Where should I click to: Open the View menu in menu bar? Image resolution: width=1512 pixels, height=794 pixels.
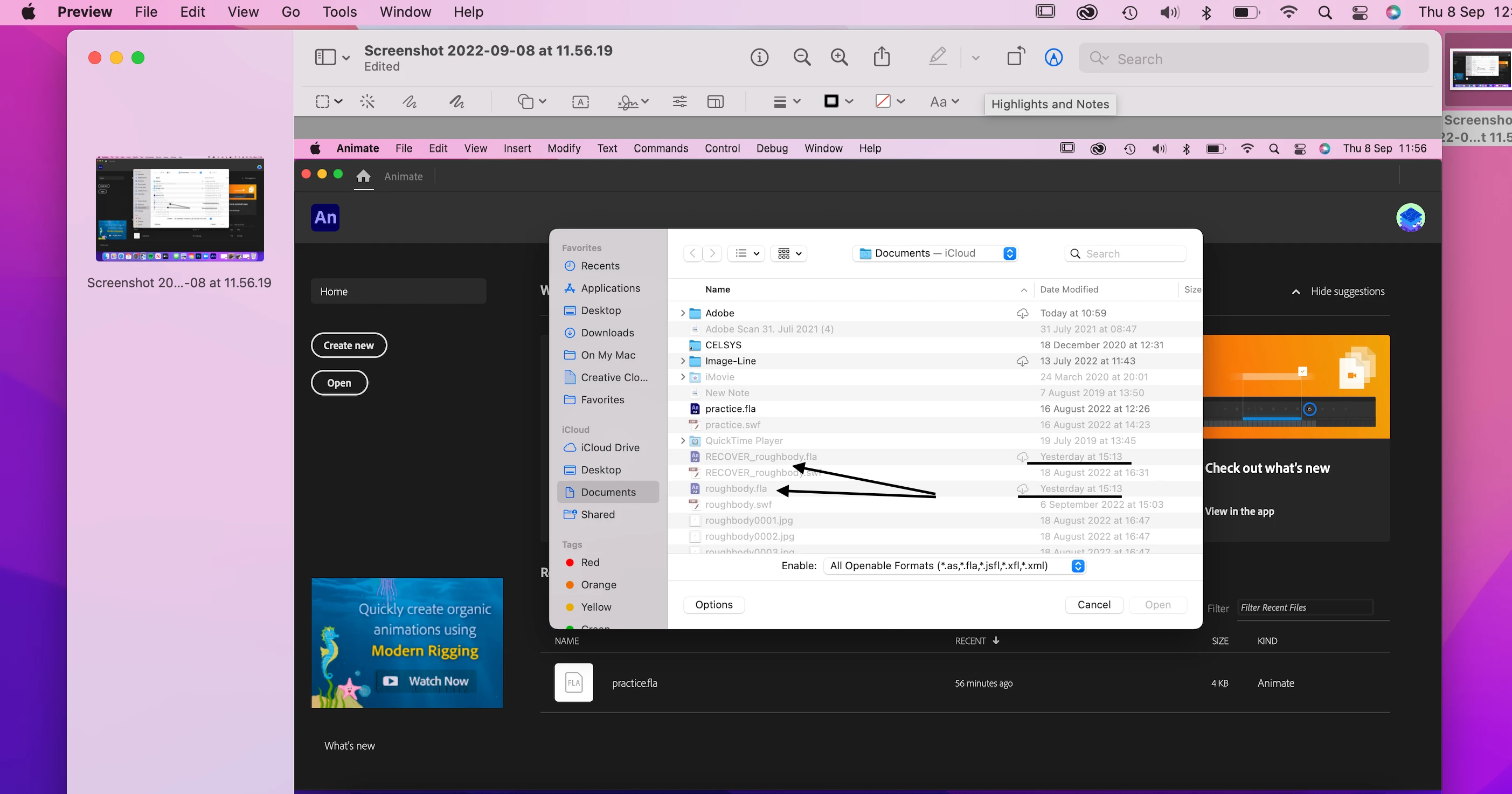coord(243,12)
